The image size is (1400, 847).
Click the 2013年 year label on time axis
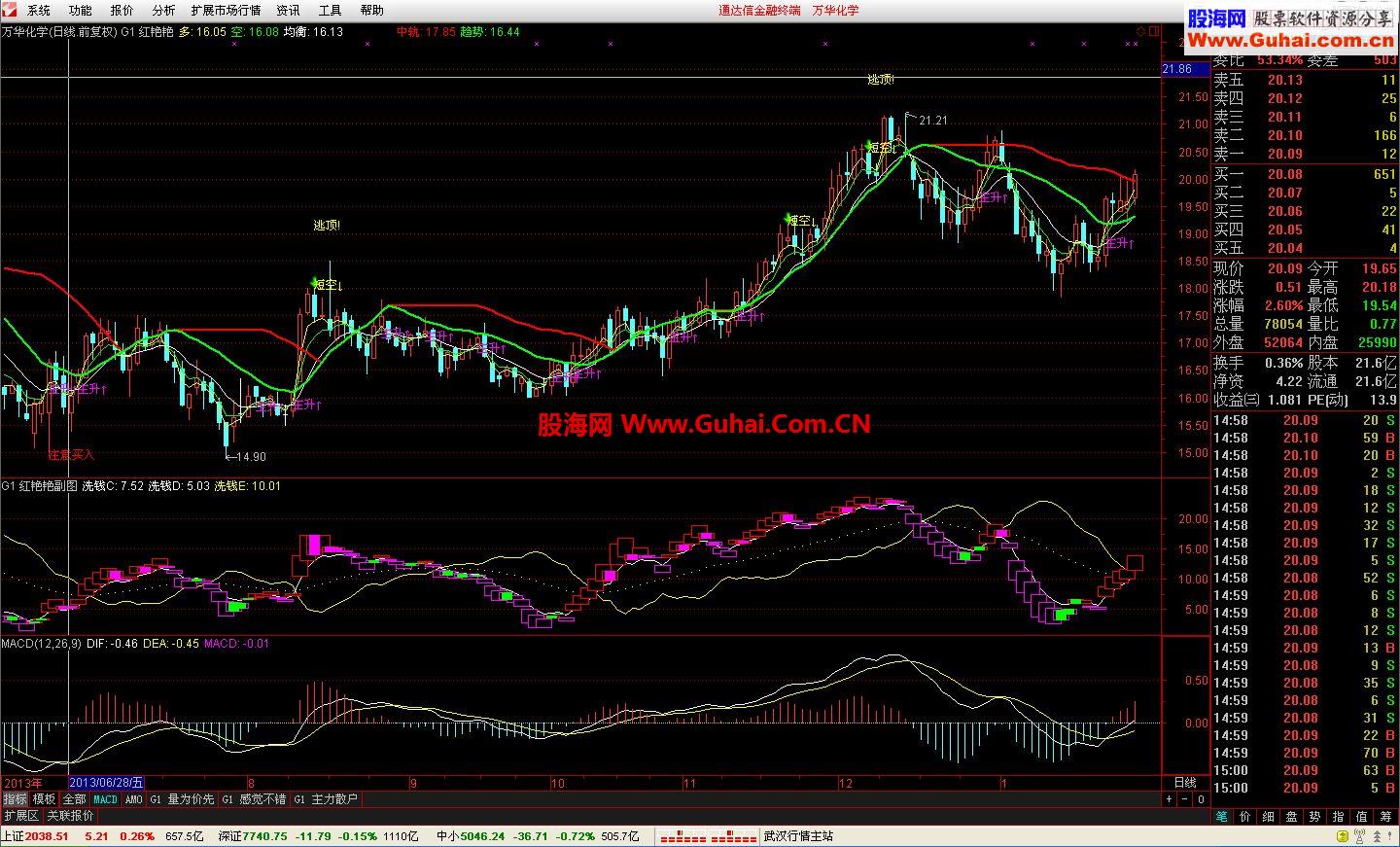(x=23, y=783)
